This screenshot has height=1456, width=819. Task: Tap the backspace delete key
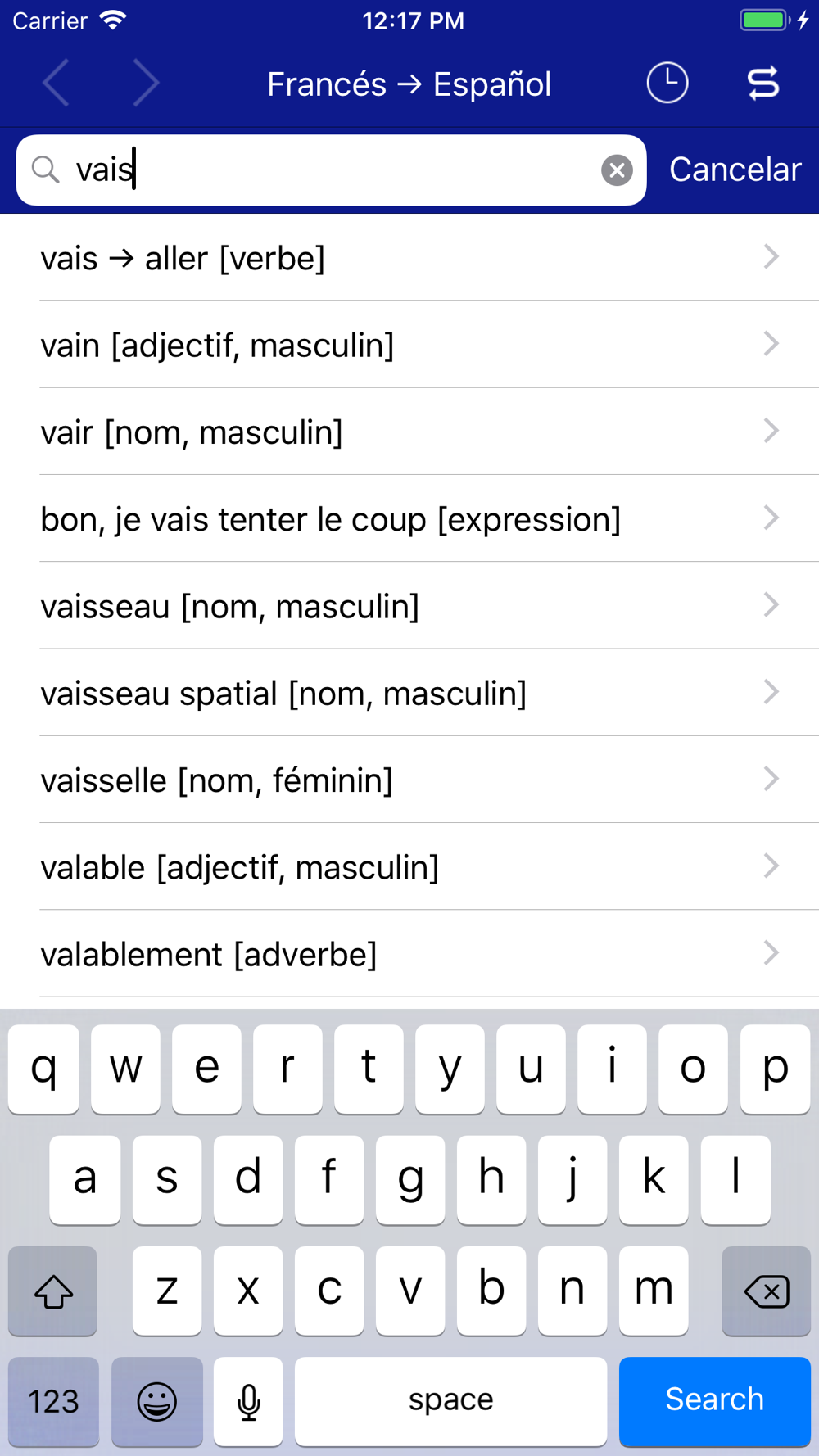(x=767, y=1291)
